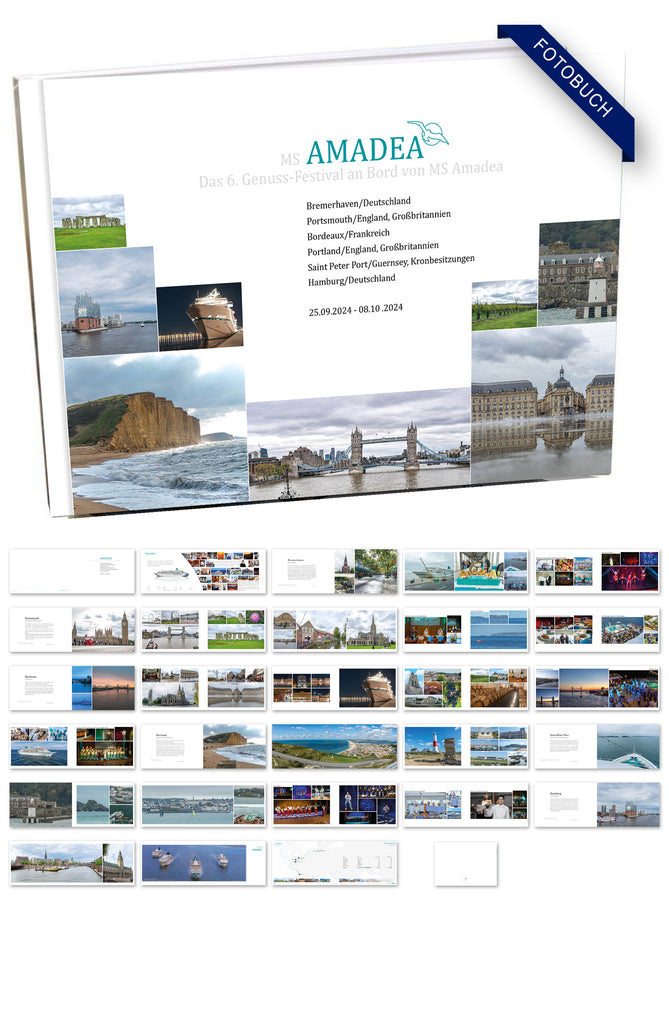The image size is (669, 1024).
Task: Click the date range "25.09.2024 - 08.10.2024"
Action: (x=355, y=310)
